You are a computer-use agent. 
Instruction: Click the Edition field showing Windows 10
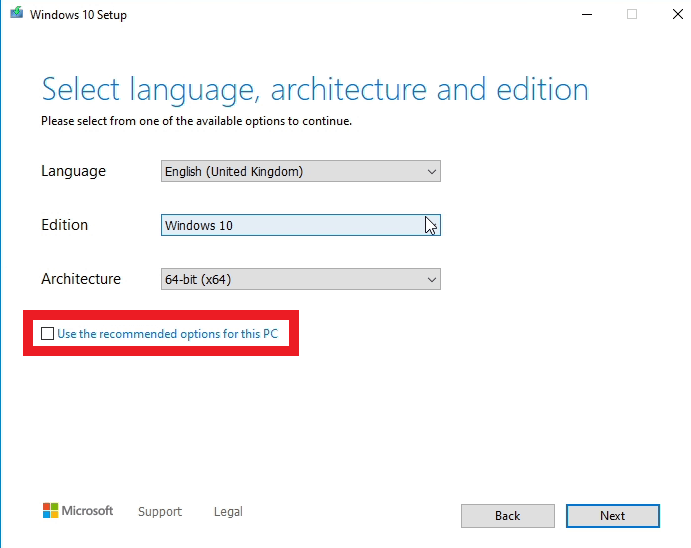click(301, 225)
